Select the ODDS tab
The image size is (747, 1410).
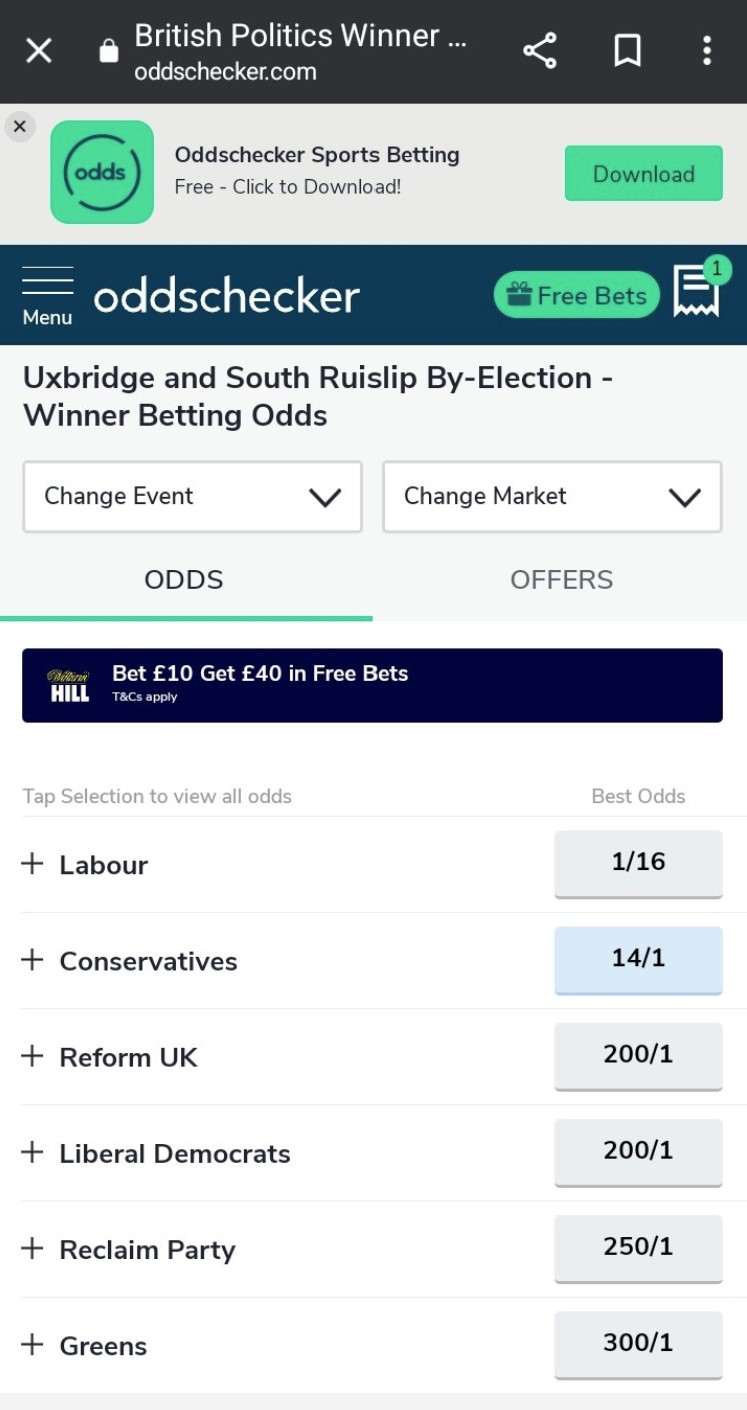(x=184, y=580)
